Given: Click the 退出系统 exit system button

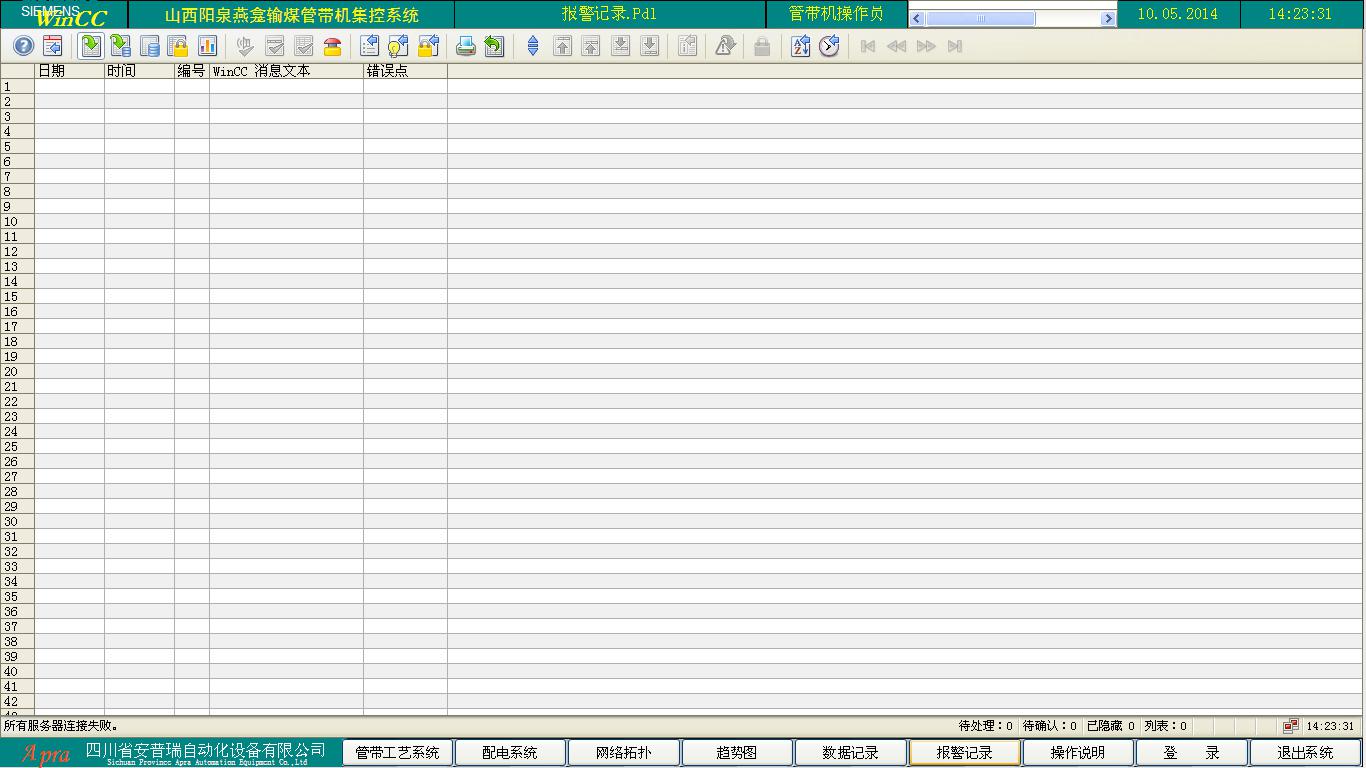Looking at the screenshot, I should click(1305, 753).
